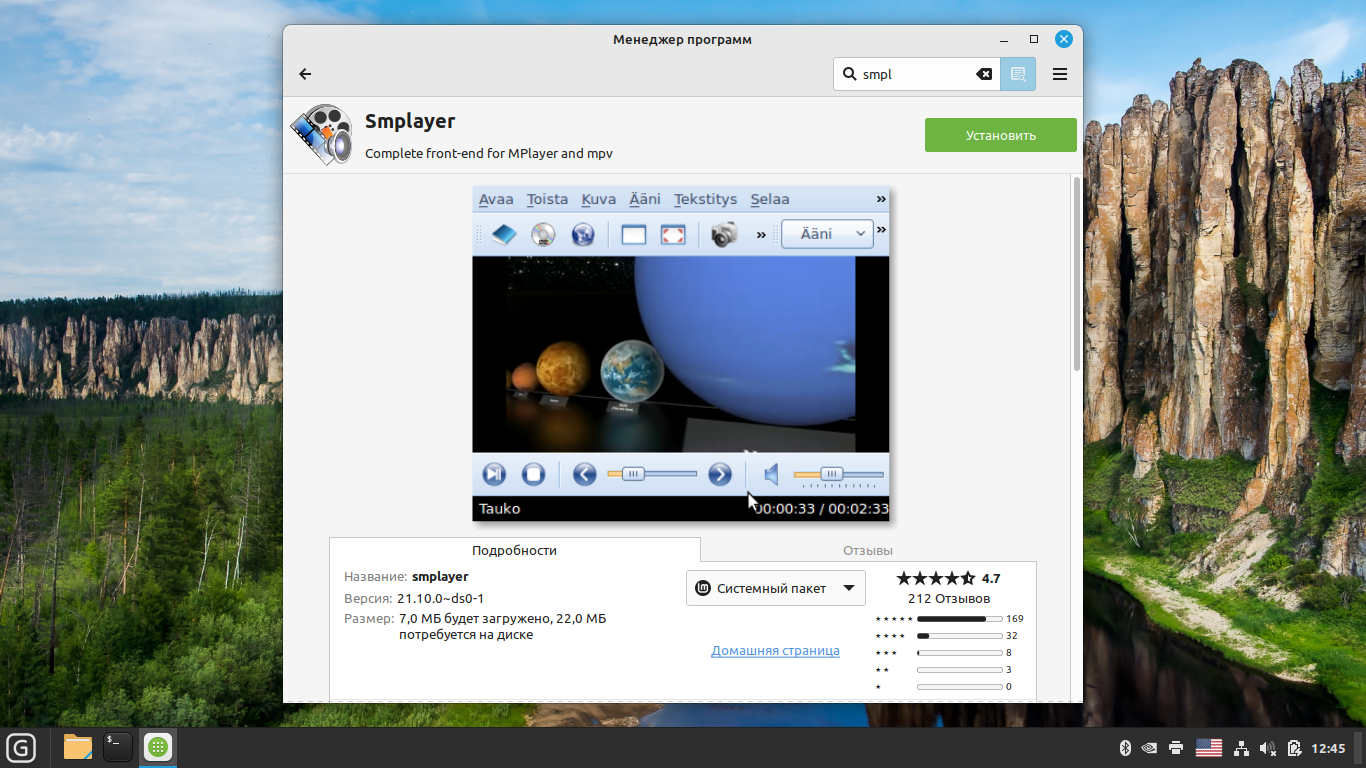Open the Smplayer screenshot preview
The image size is (1366, 768).
(x=680, y=353)
